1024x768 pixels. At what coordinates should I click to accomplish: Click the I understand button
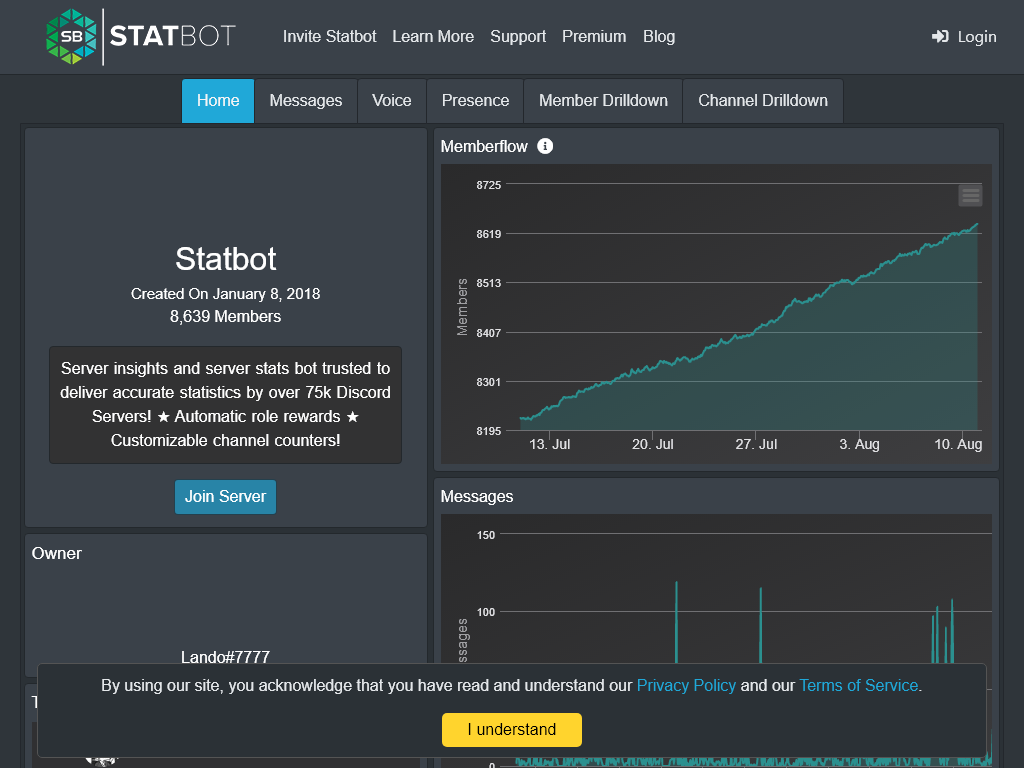click(x=511, y=730)
